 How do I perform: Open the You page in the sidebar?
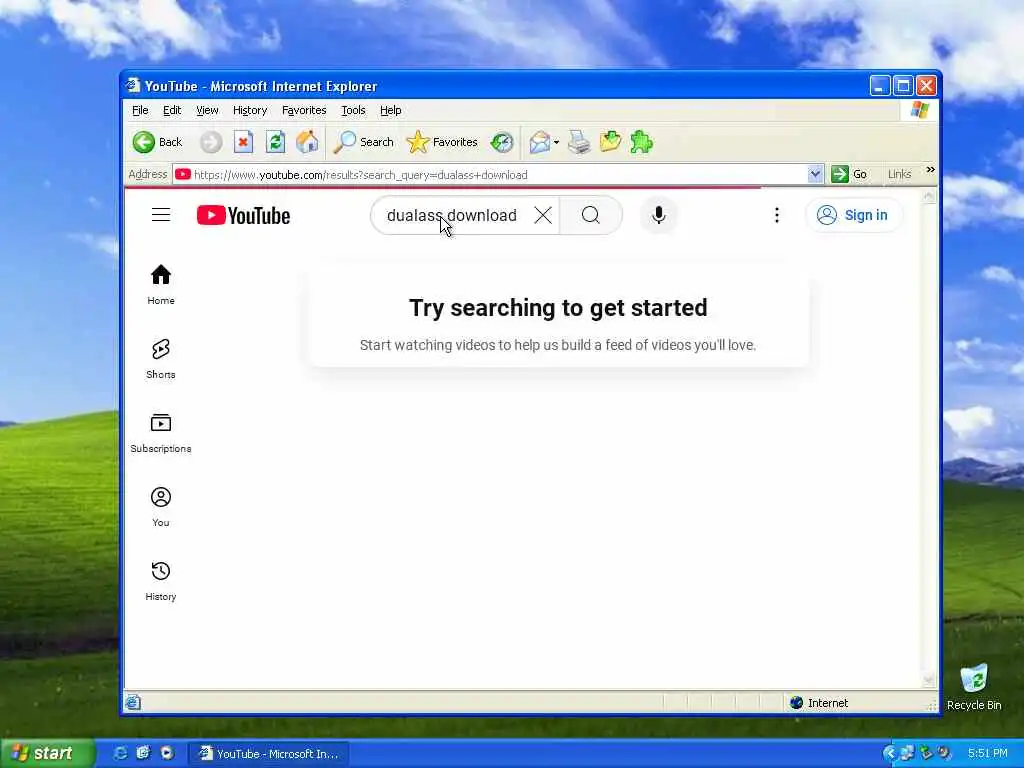click(161, 507)
